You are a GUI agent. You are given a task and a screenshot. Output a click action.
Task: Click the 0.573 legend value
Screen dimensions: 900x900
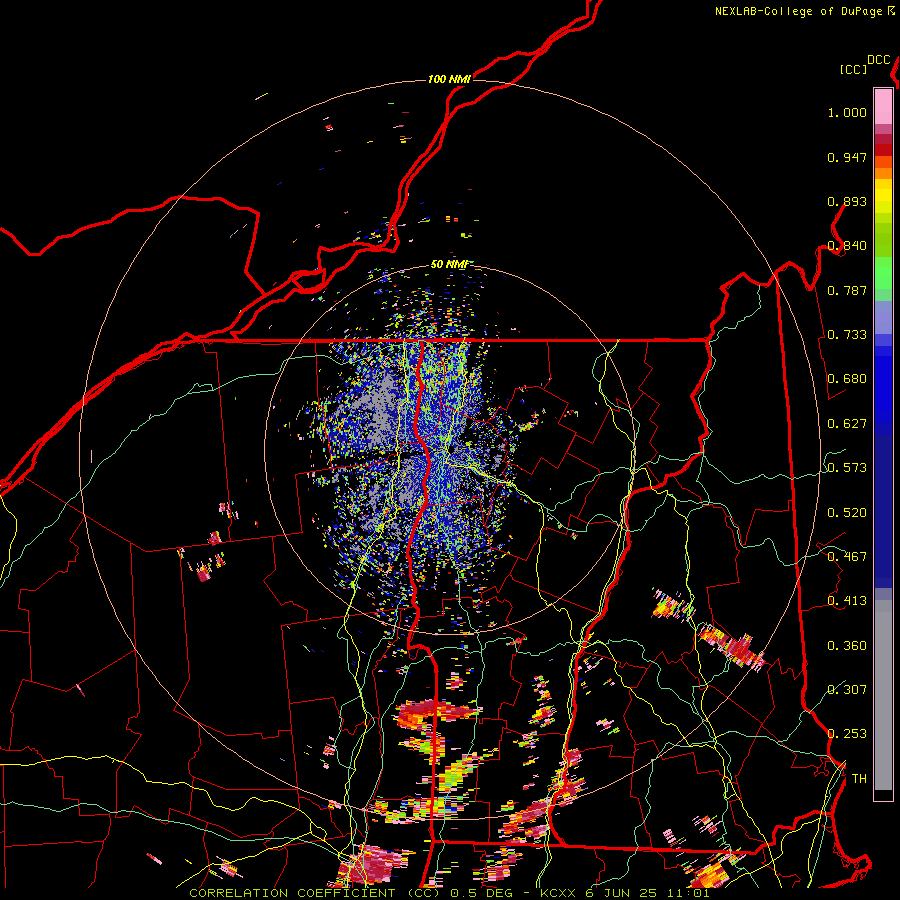pyautogui.click(x=847, y=468)
